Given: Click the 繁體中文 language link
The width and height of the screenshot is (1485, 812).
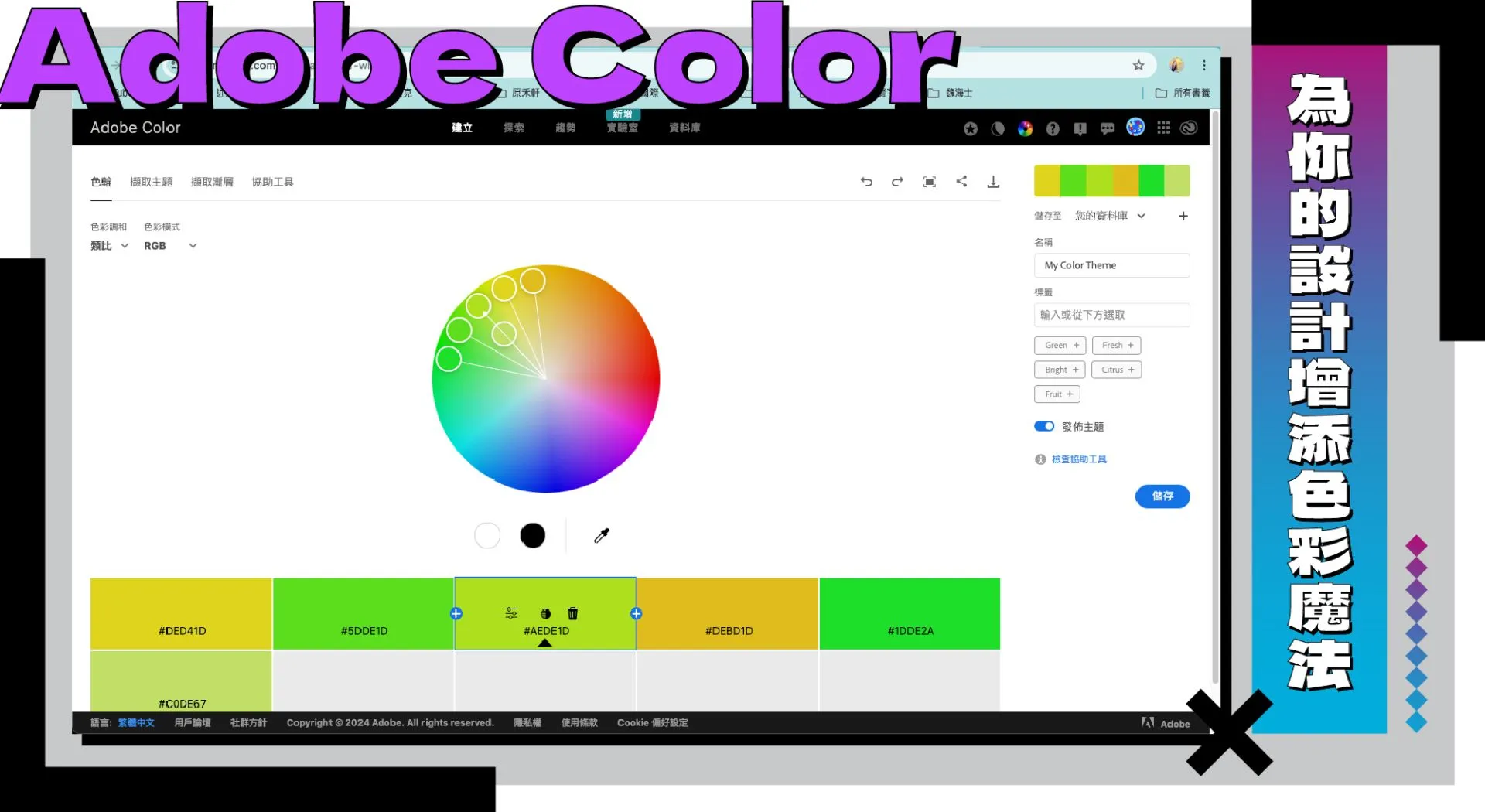Looking at the screenshot, I should 136,723.
